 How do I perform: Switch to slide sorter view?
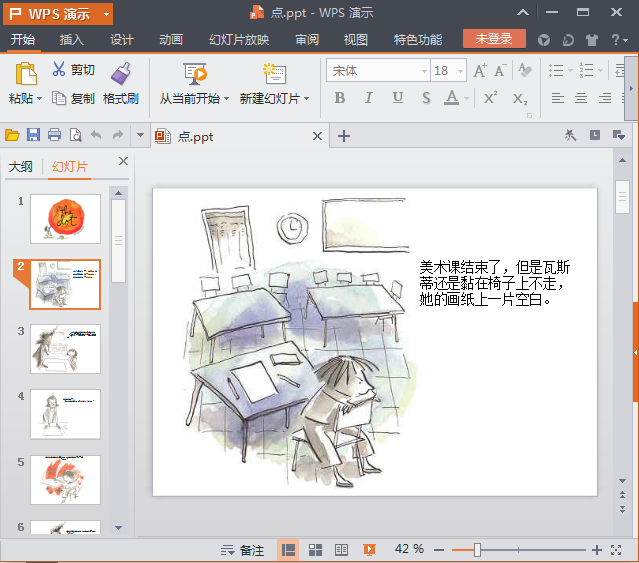click(x=315, y=550)
